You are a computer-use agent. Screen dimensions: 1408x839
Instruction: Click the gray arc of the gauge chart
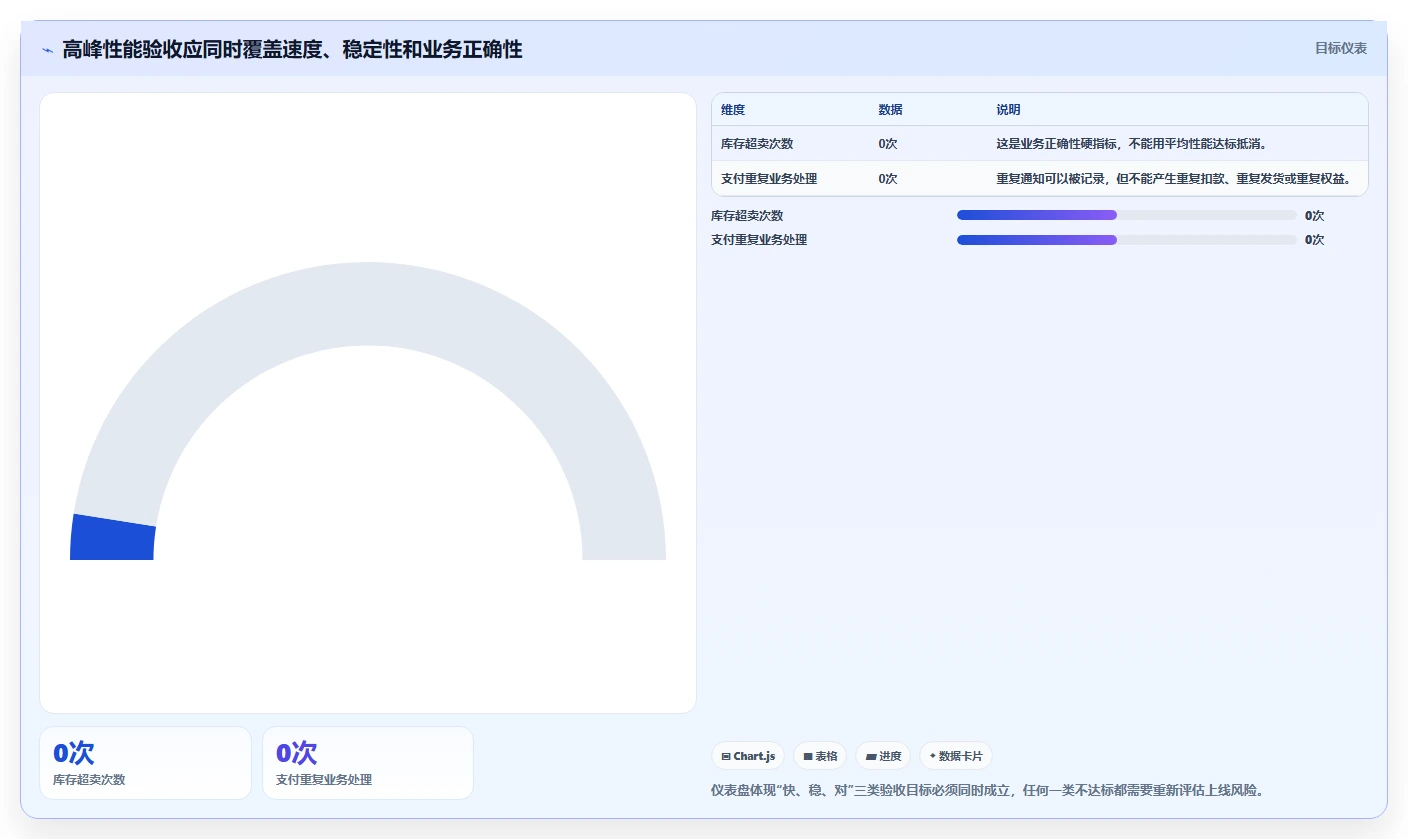click(x=368, y=303)
